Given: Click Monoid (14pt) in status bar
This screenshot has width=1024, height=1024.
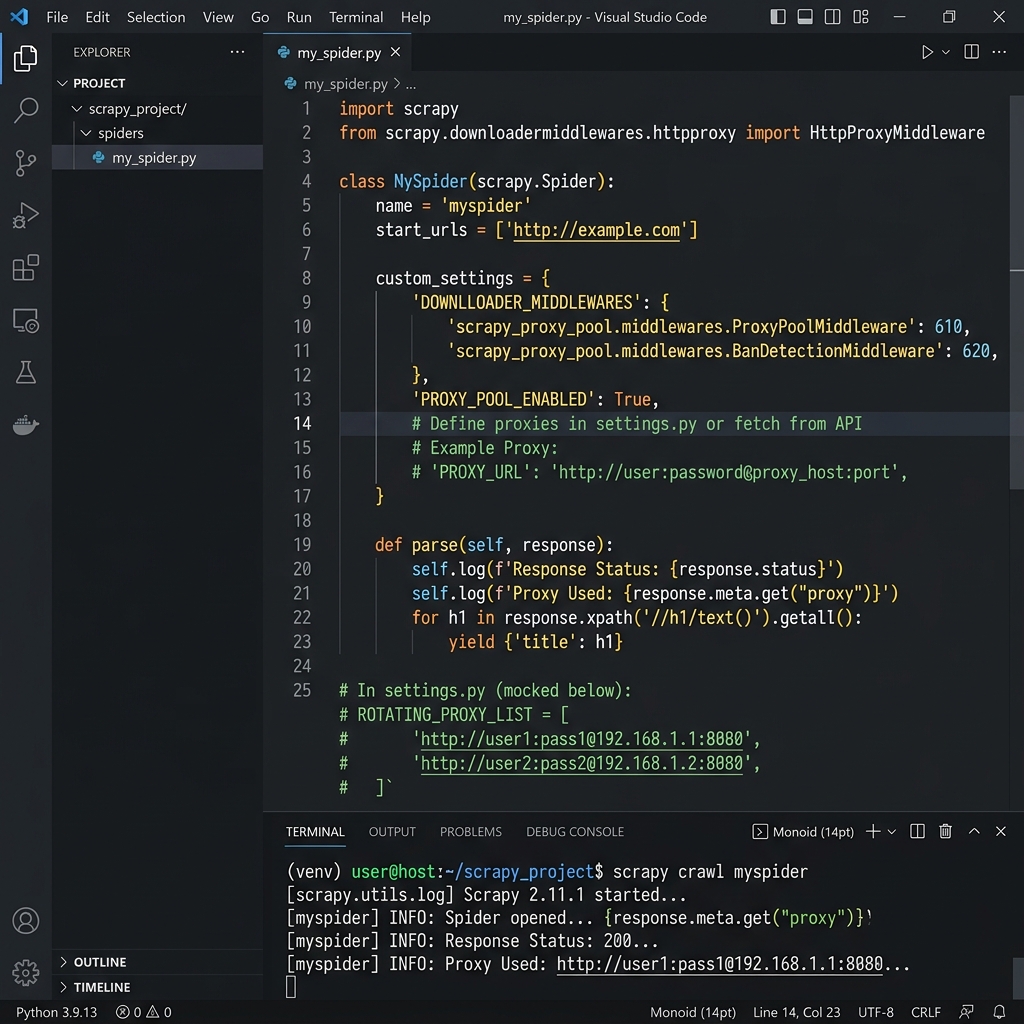Looking at the screenshot, I should coord(693,1012).
